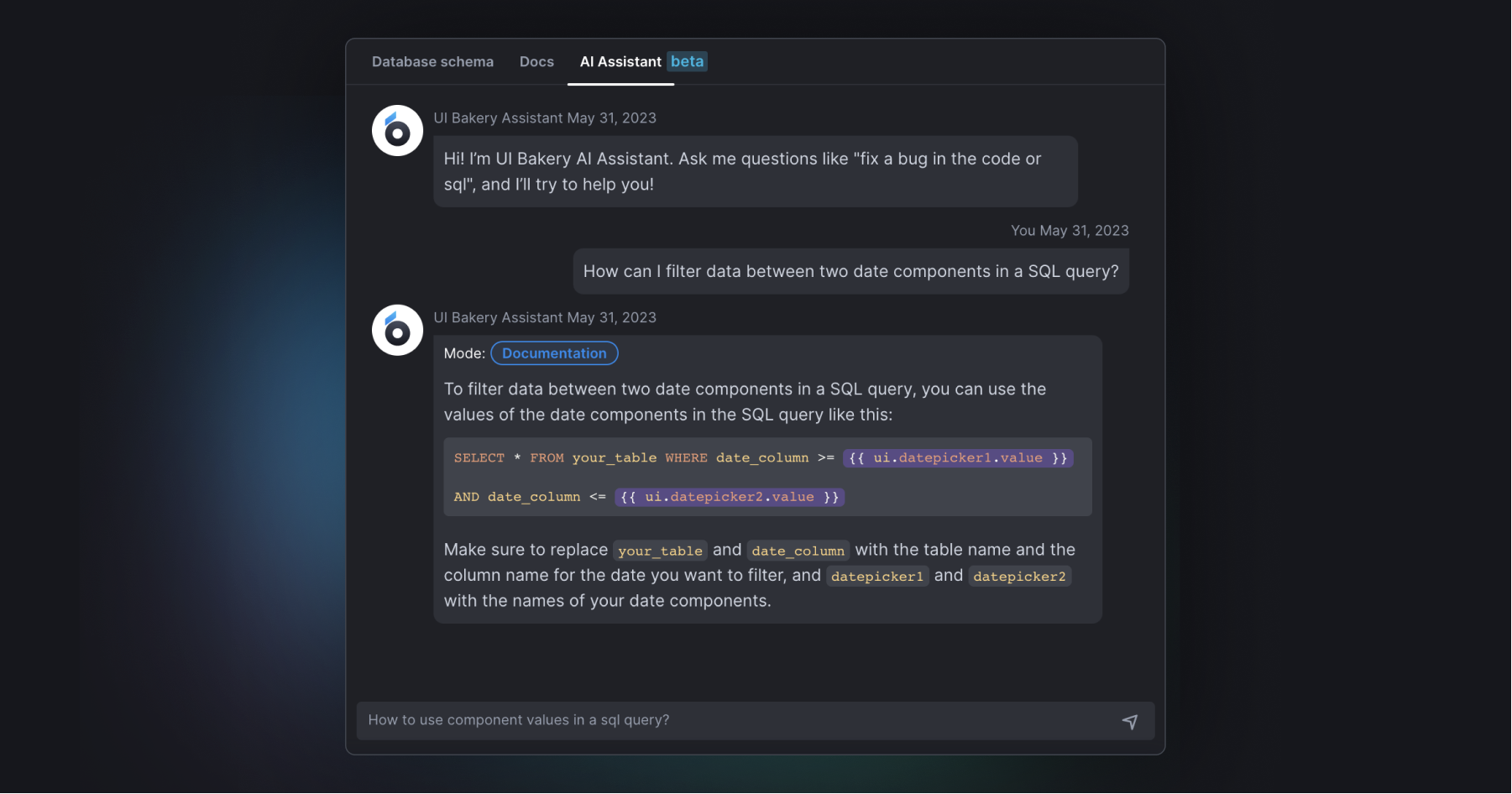Click the Mode label in assistant reply
Image resolution: width=1512 pixels, height=794 pixels.
pyautogui.click(x=464, y=353)
